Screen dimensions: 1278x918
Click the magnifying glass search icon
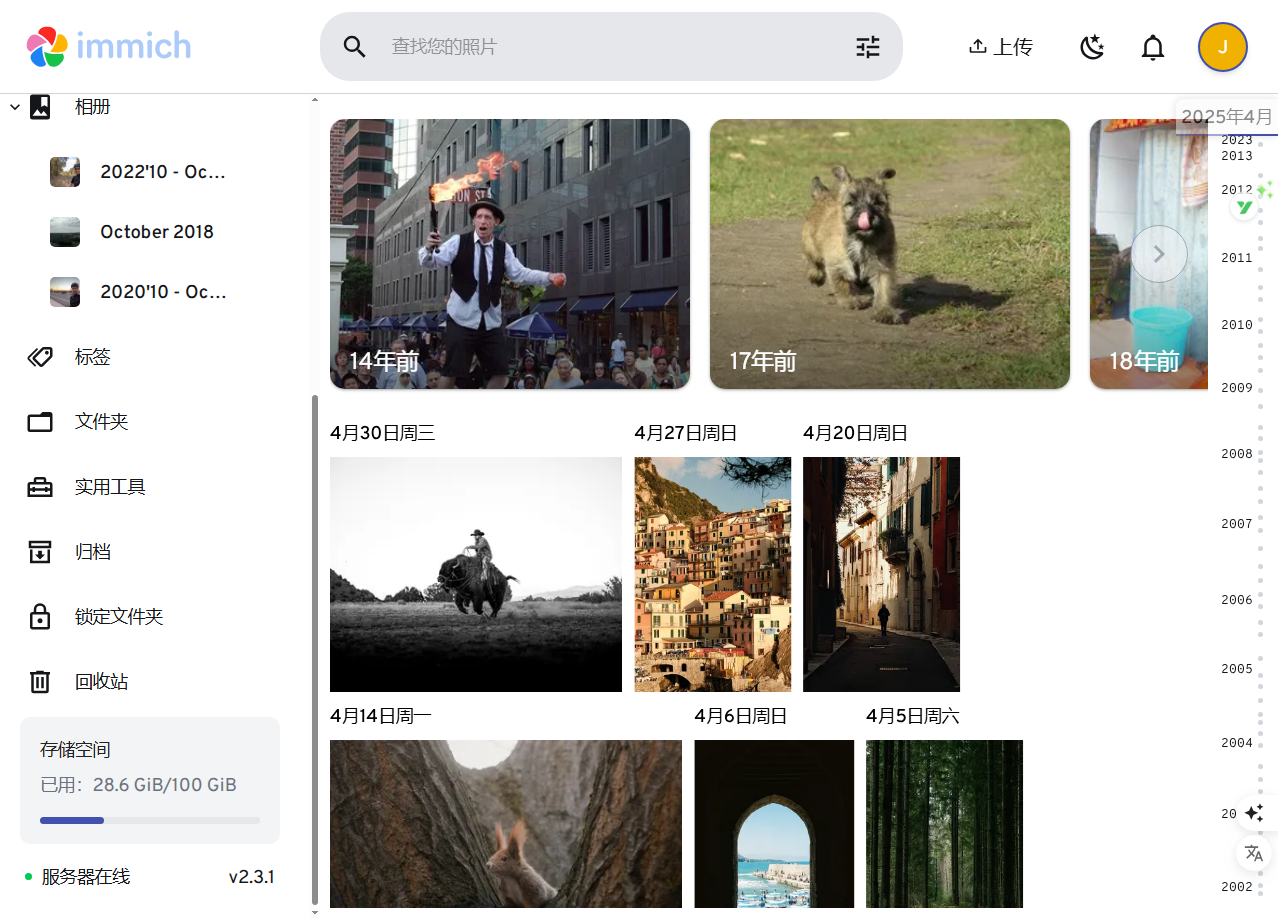coord(354,47)
